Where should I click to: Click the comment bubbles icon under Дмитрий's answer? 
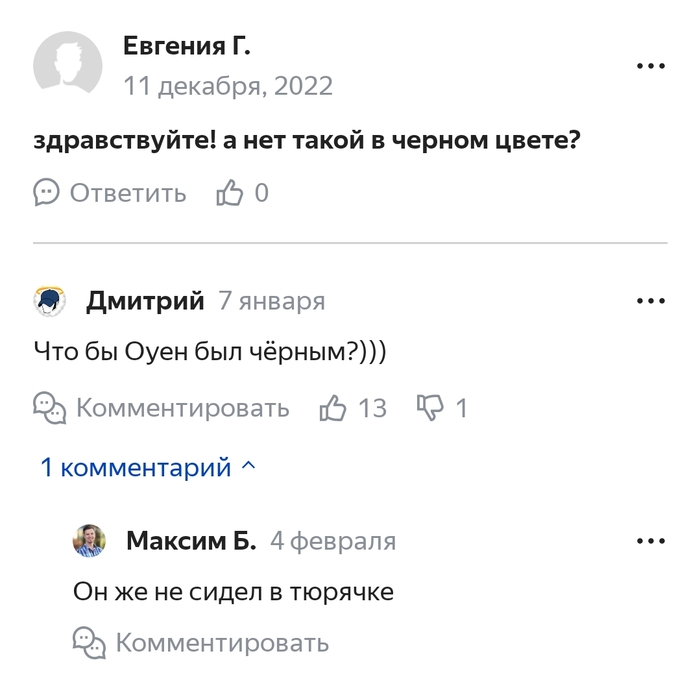pyautogui.click(x=50, y=407)
